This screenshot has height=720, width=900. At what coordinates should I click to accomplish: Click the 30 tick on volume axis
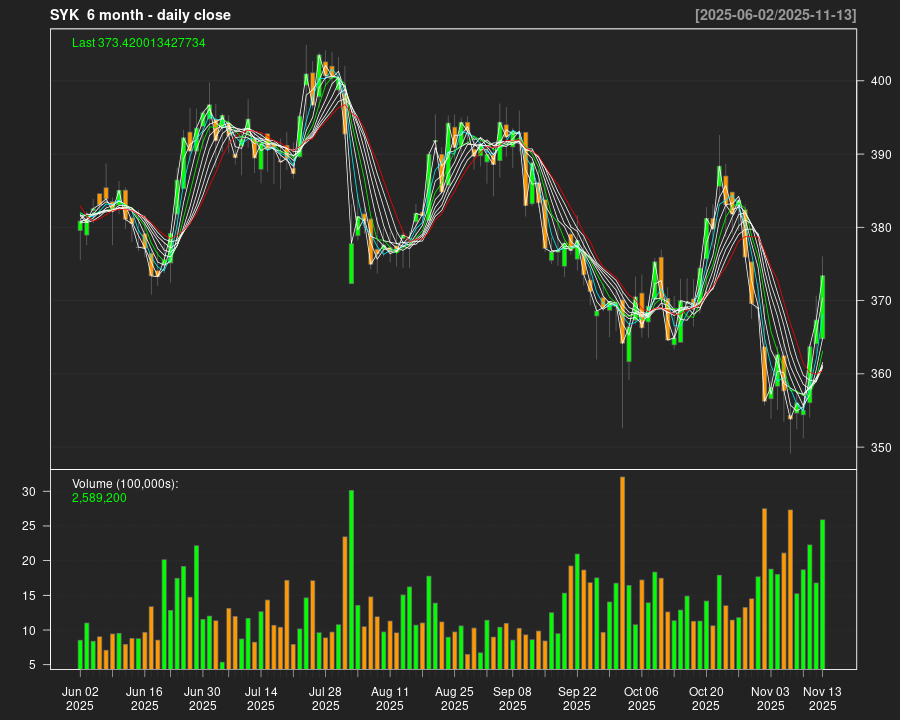coord(29,492)
